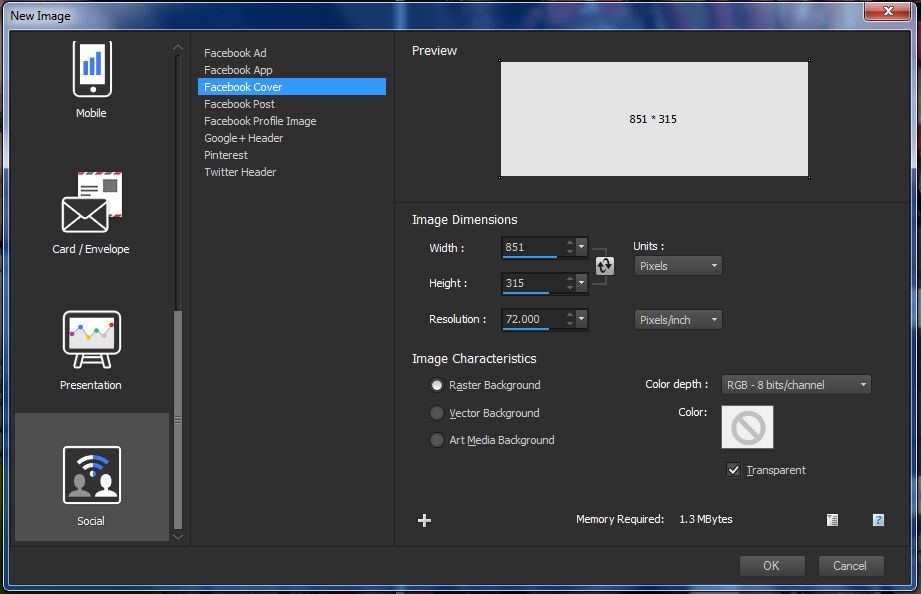Select the Social category icon
The image size is (921, 594).
pyautogui.click(x=91, y=478)
